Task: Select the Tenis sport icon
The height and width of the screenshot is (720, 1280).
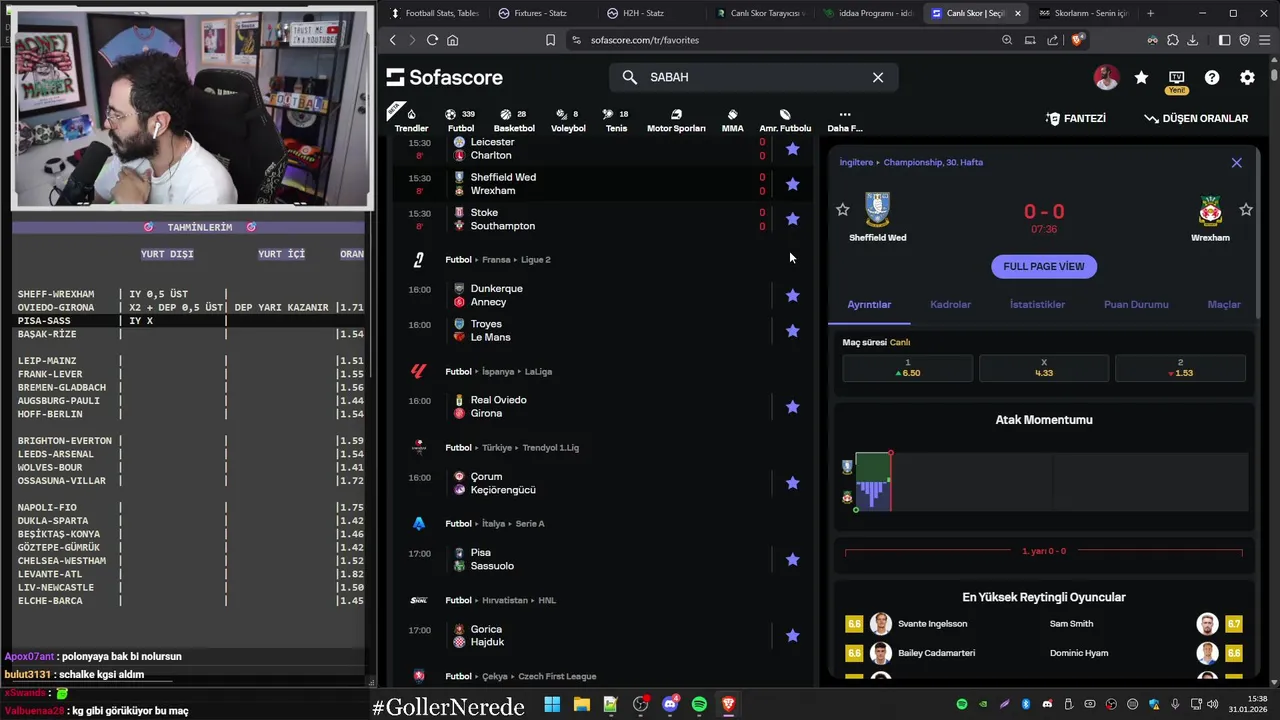Action: [x=616, y=120]
